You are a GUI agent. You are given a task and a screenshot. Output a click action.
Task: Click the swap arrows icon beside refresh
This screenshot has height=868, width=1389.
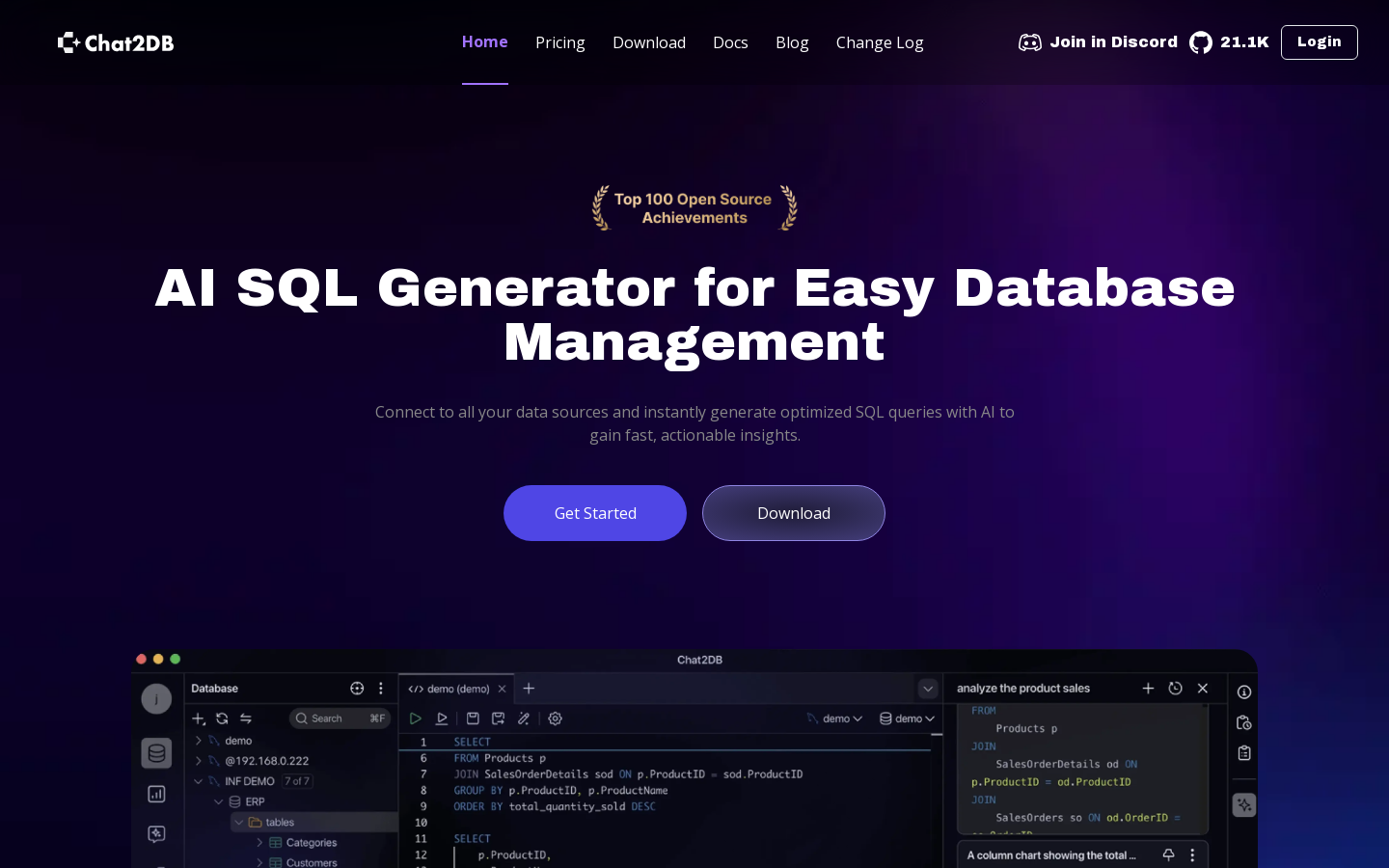pyautogui.click(x=246, y=719)
